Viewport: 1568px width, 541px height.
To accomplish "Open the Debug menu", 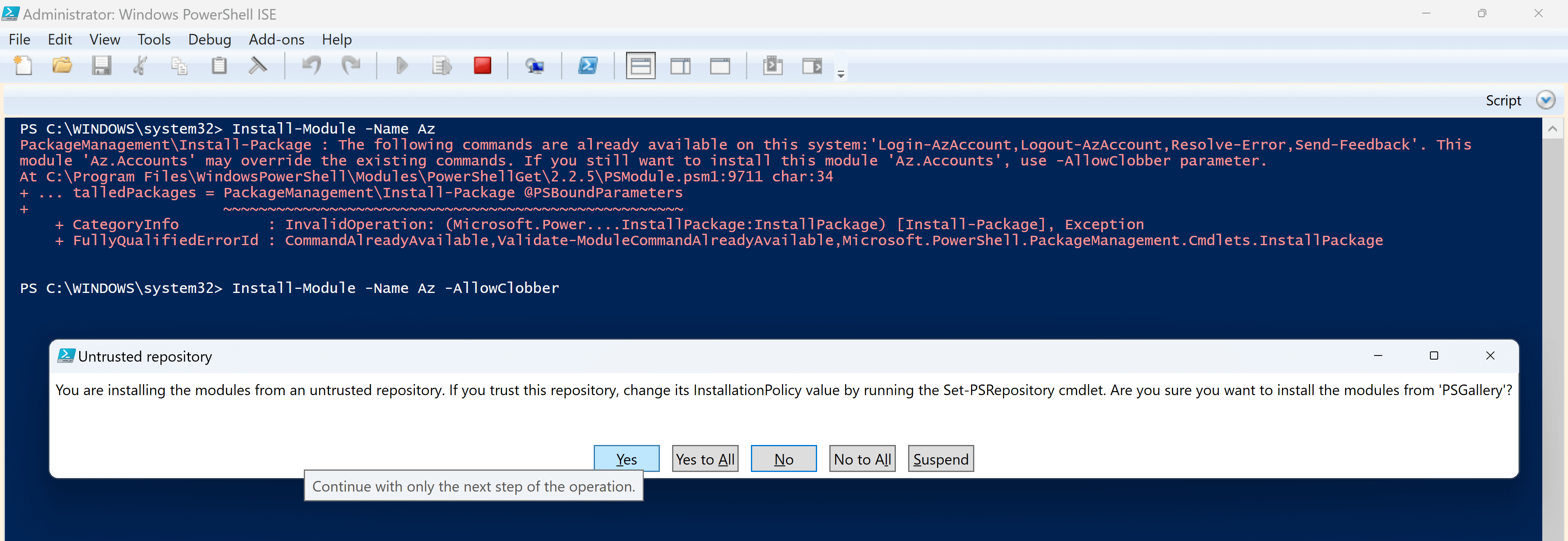I will click(209, 40).
